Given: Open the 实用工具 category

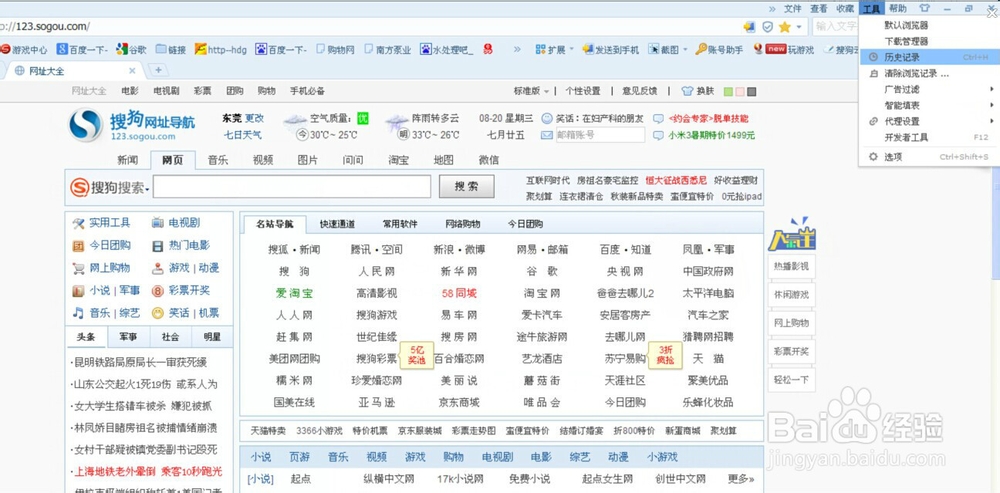Looking at the screenshot, I should coord(102,223).
